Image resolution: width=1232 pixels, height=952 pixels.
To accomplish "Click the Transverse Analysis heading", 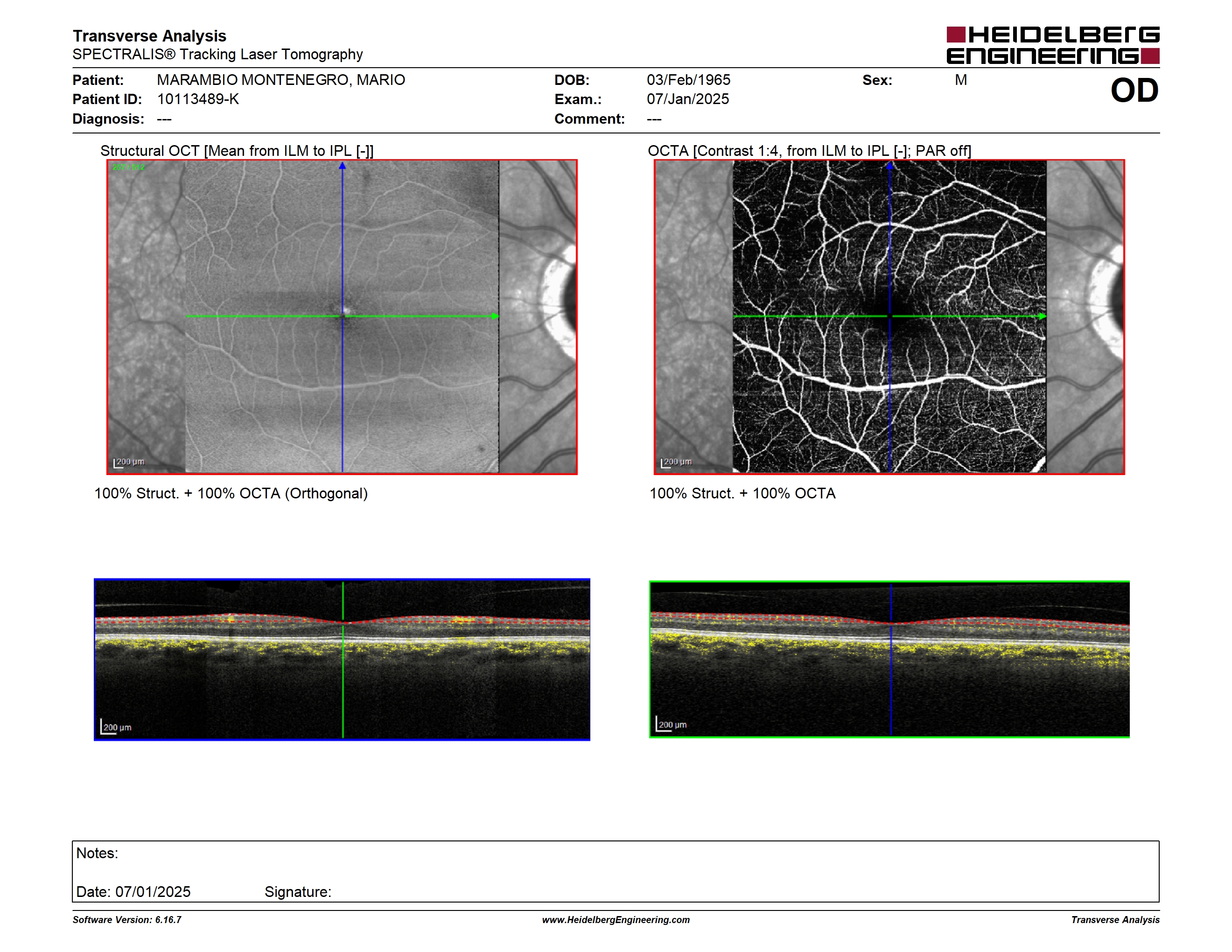I will (149, 36).
